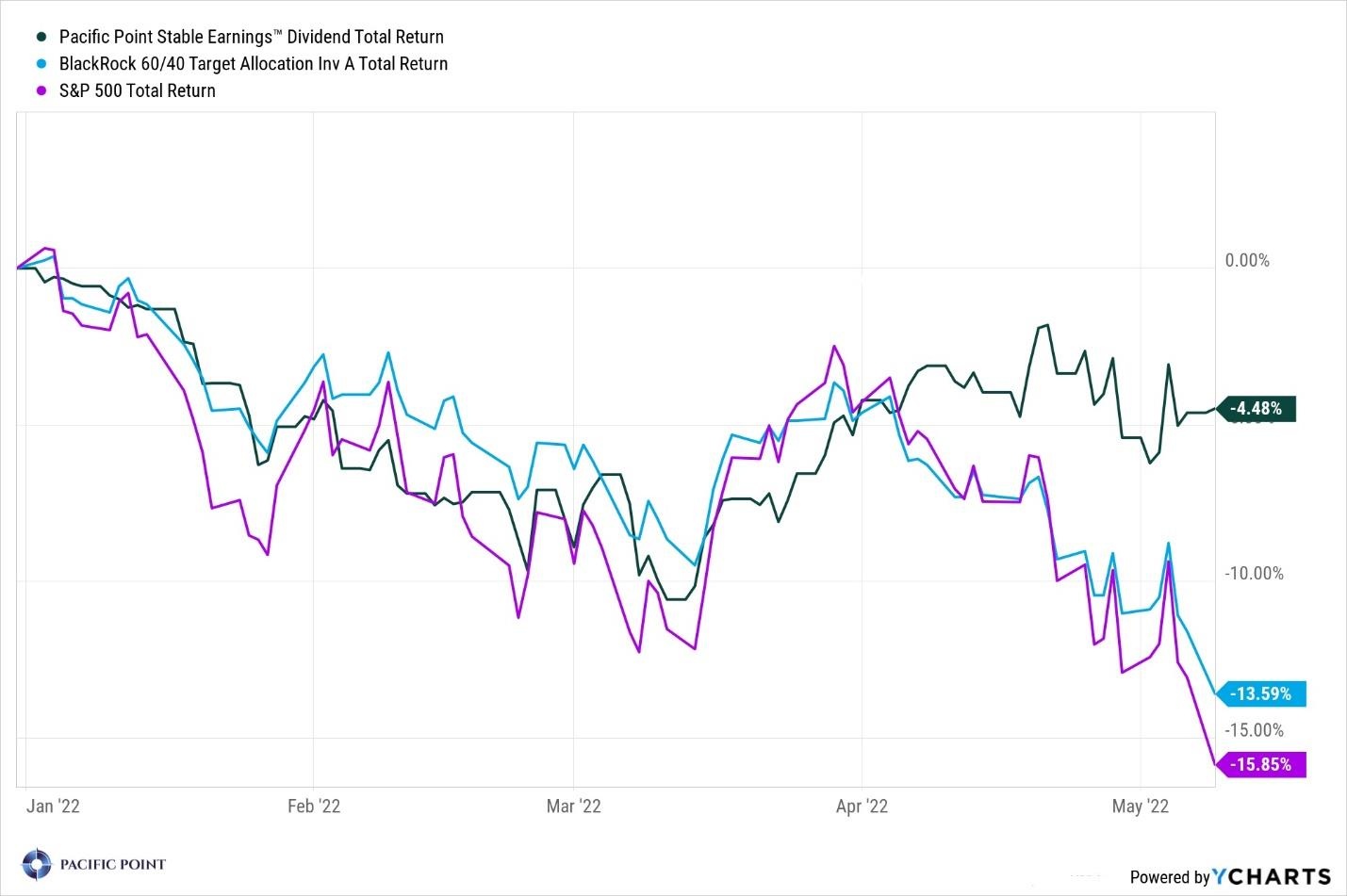The image size is (1347, 896).
Task: Select the Pacific Point Stable Earnings legend label
Action: coord(251,38)
